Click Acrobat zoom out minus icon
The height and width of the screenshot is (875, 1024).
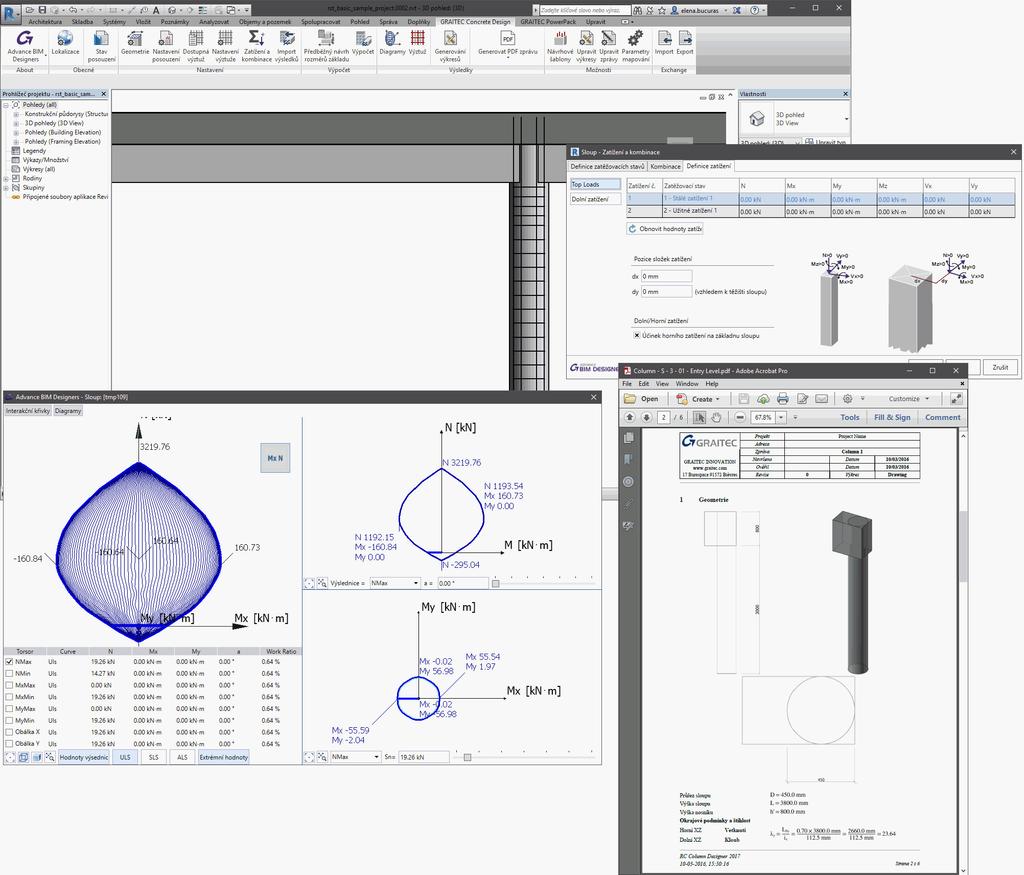click(740, 417)
